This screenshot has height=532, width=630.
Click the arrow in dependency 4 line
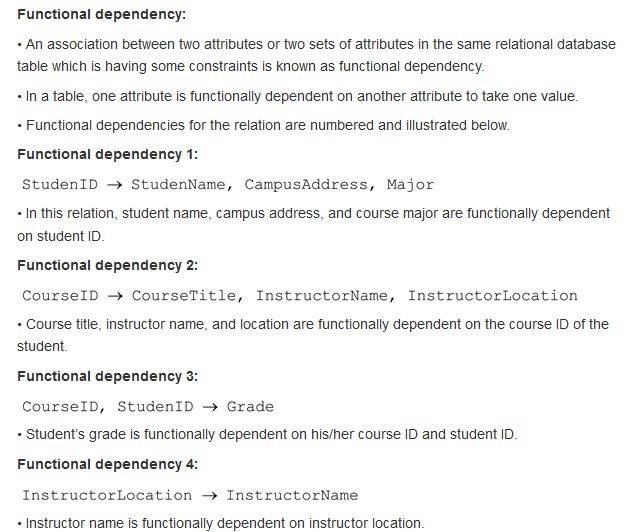click(209, 495)
